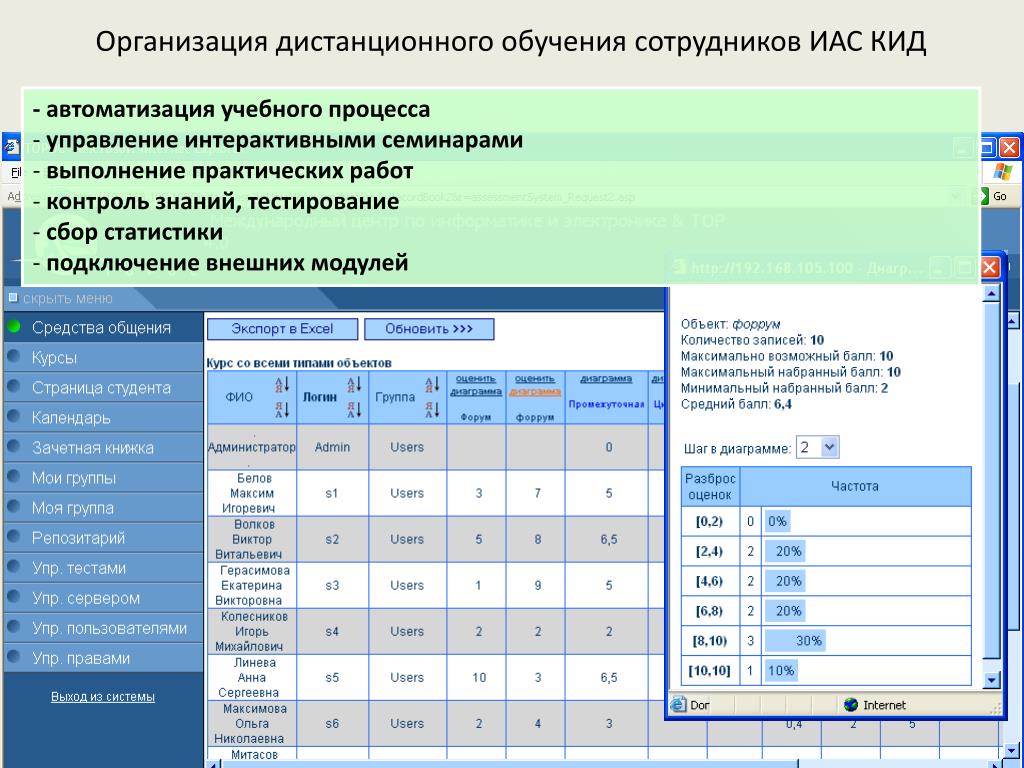This screenshot has width=1024, height=768.
Task: Select Герасимова Екатерина Викторовна name cell
Action: pyautogui.click(x=252, y=585)
